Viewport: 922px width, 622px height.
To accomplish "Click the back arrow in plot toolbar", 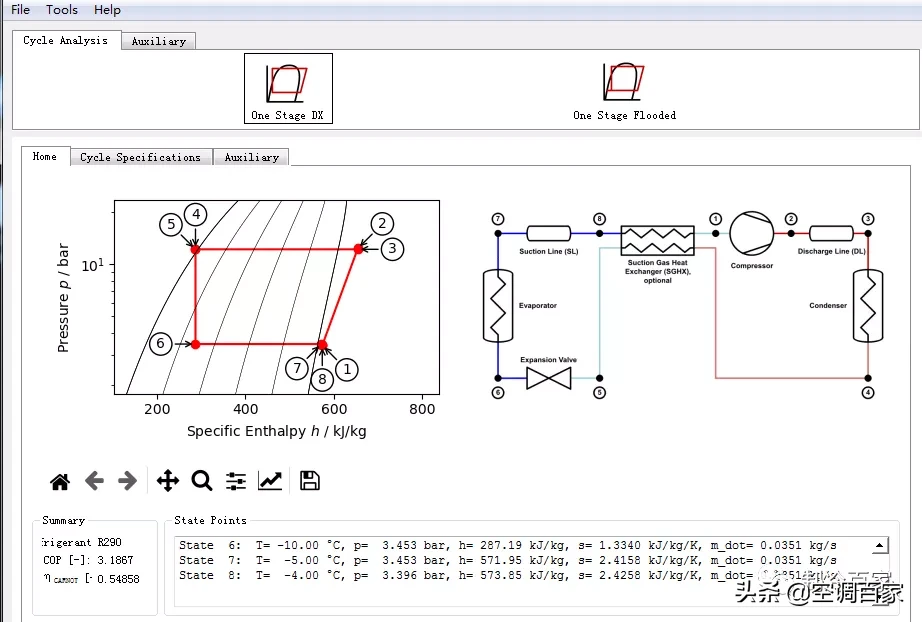I will 94,481.
